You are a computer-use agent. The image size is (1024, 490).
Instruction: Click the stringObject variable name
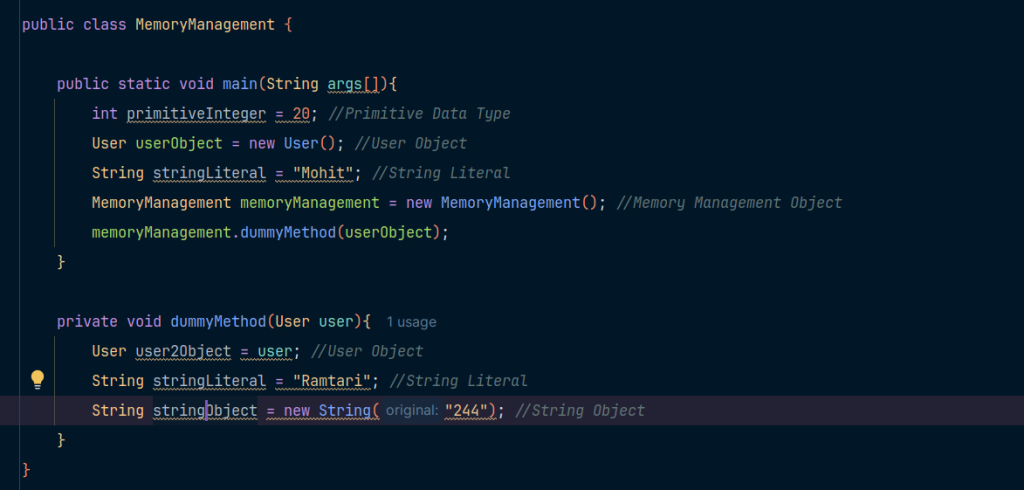(205, 410)
